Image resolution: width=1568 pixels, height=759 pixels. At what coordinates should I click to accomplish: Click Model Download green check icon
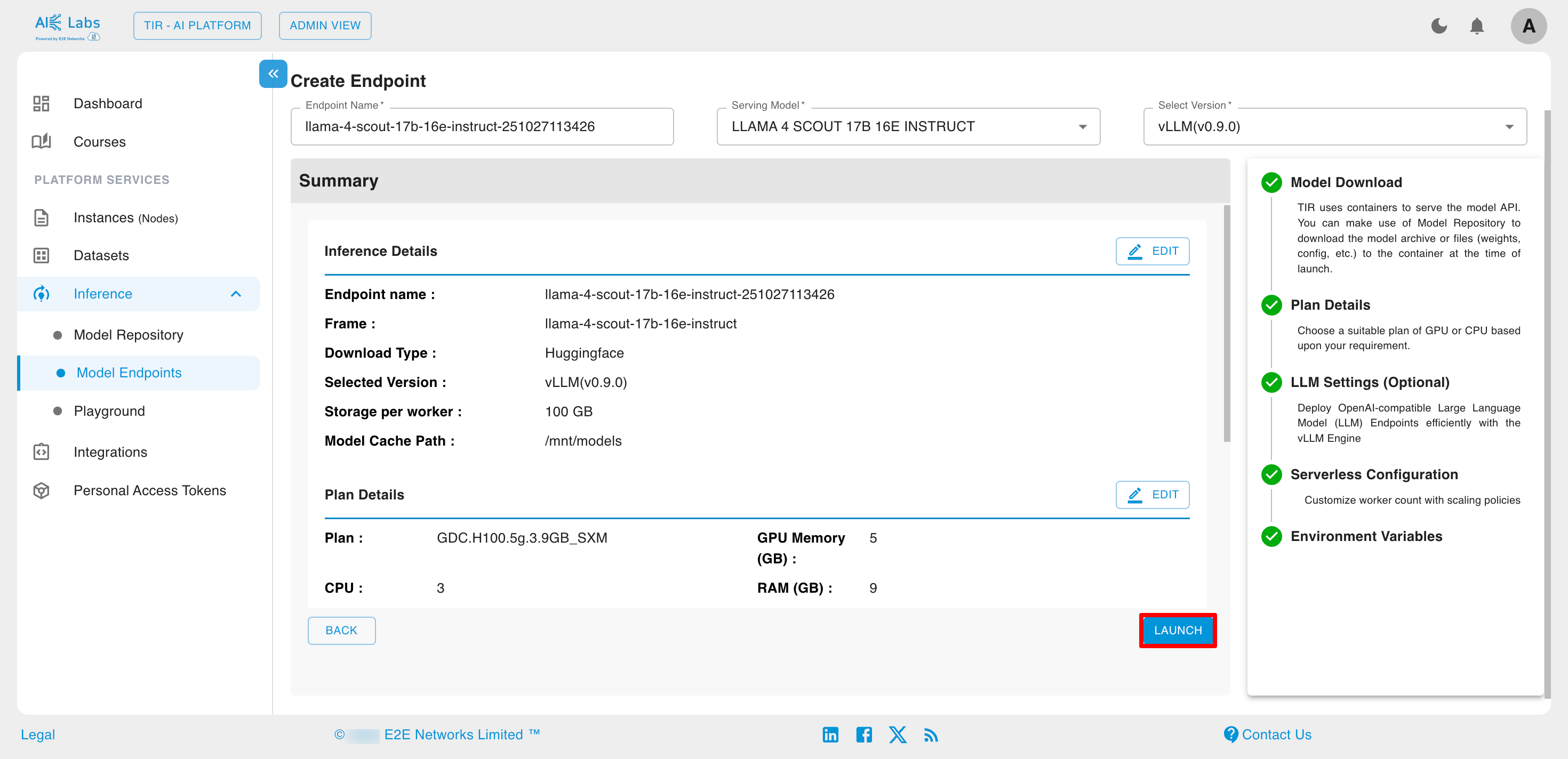(x=1271, y=182)
